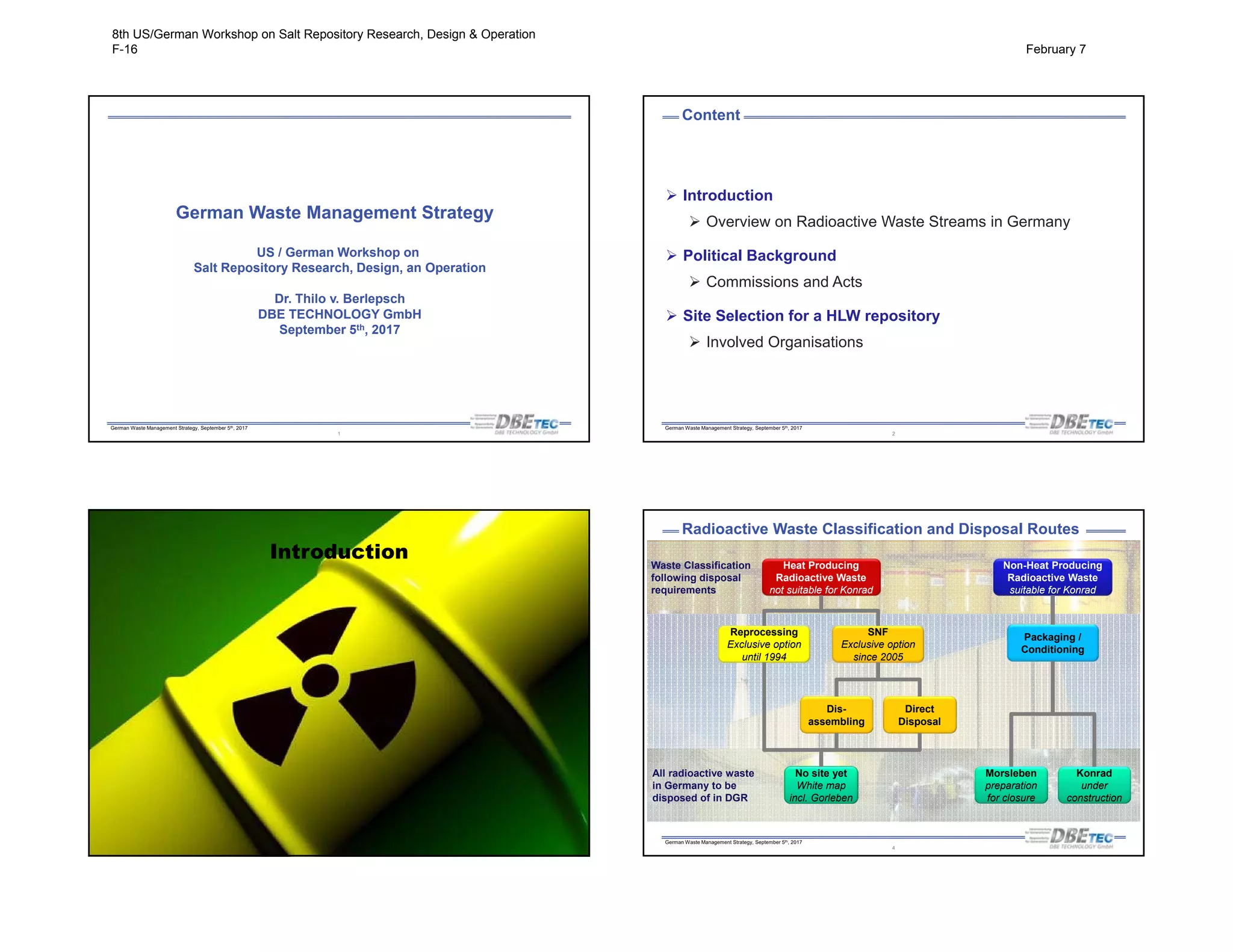Select the green 'No site yet' box

pos(821,785)
